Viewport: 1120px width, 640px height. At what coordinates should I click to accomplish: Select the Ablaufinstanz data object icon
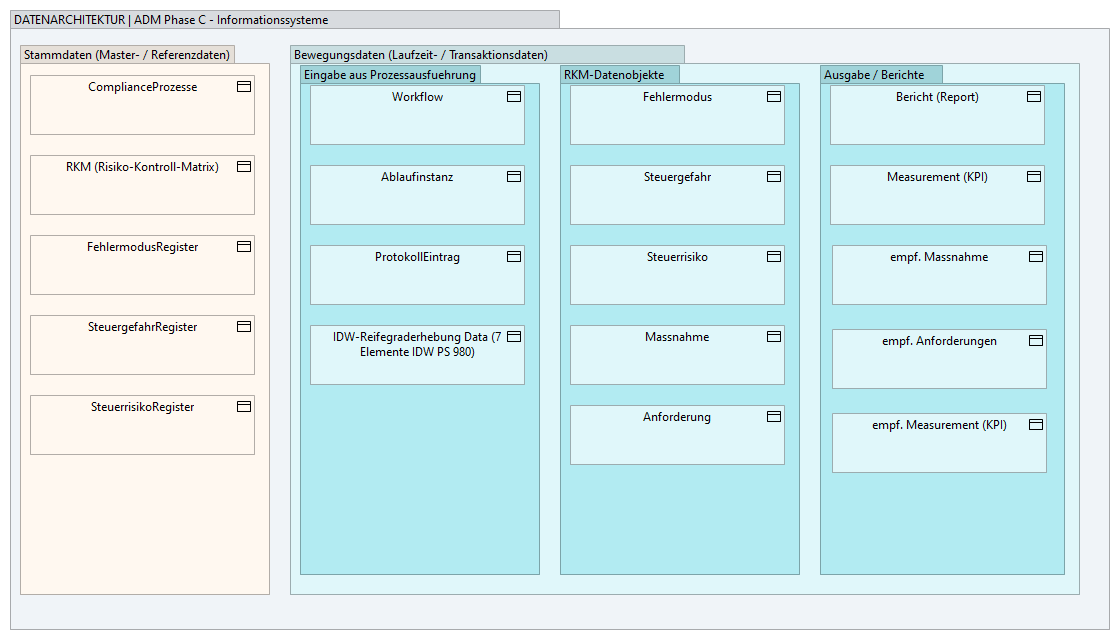tap(513, 176)
